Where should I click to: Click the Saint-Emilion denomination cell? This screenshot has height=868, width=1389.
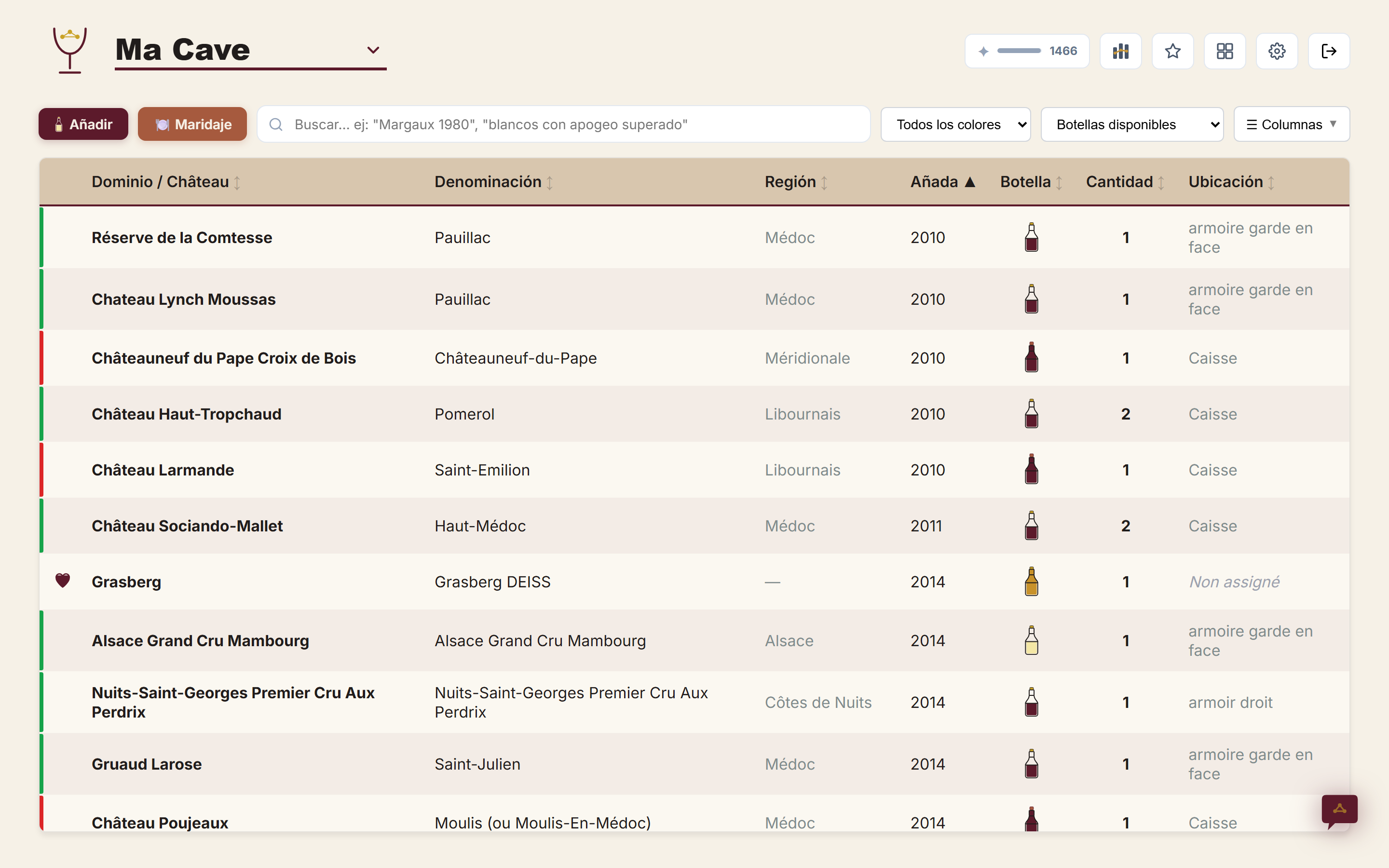[x=482, y=470]
